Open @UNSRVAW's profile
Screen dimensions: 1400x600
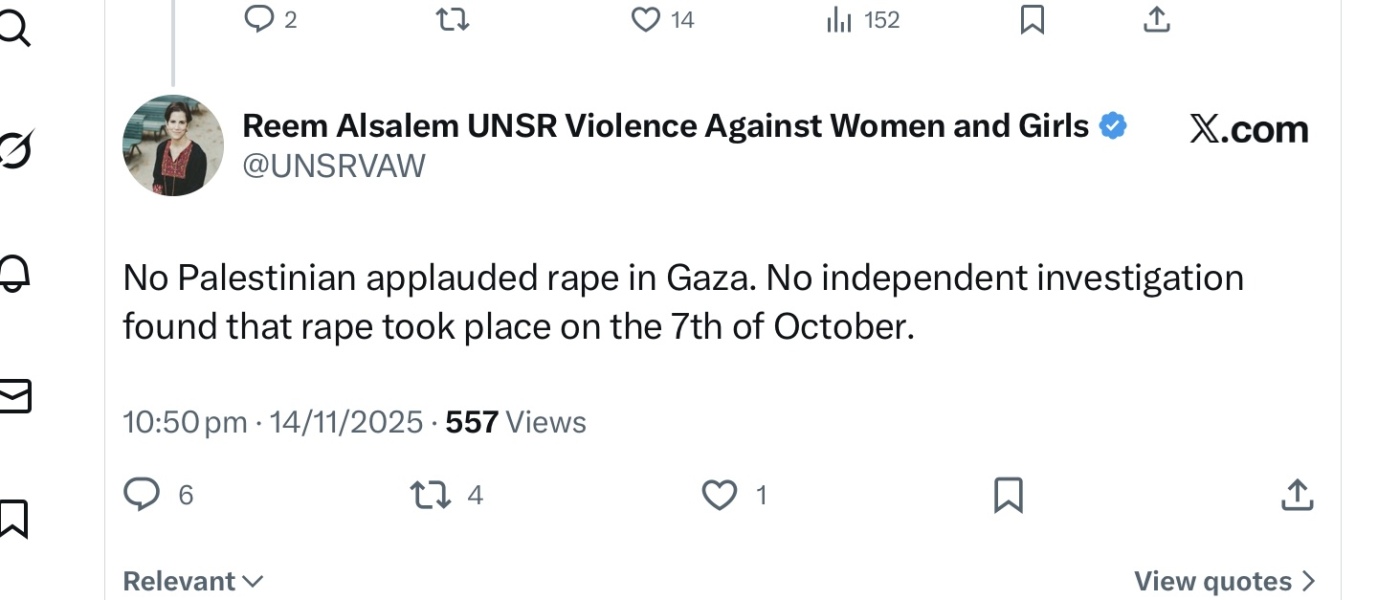335,165
